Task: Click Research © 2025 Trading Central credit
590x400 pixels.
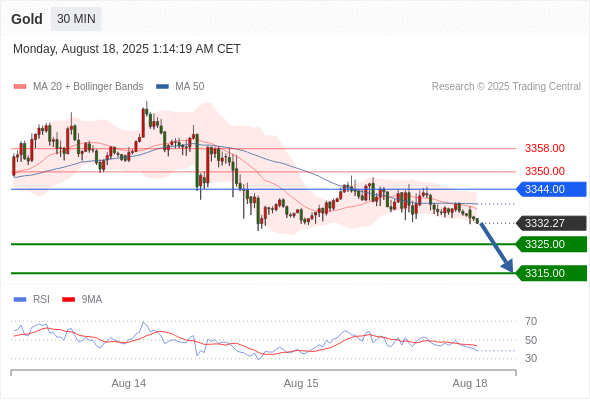Action: [x=506, y=87]
